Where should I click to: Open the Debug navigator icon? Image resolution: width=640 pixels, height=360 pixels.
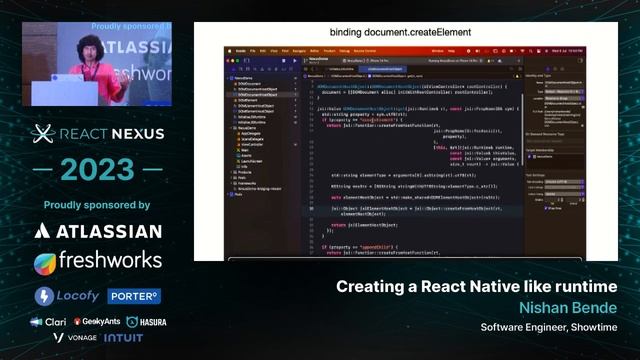pos(276,69)
